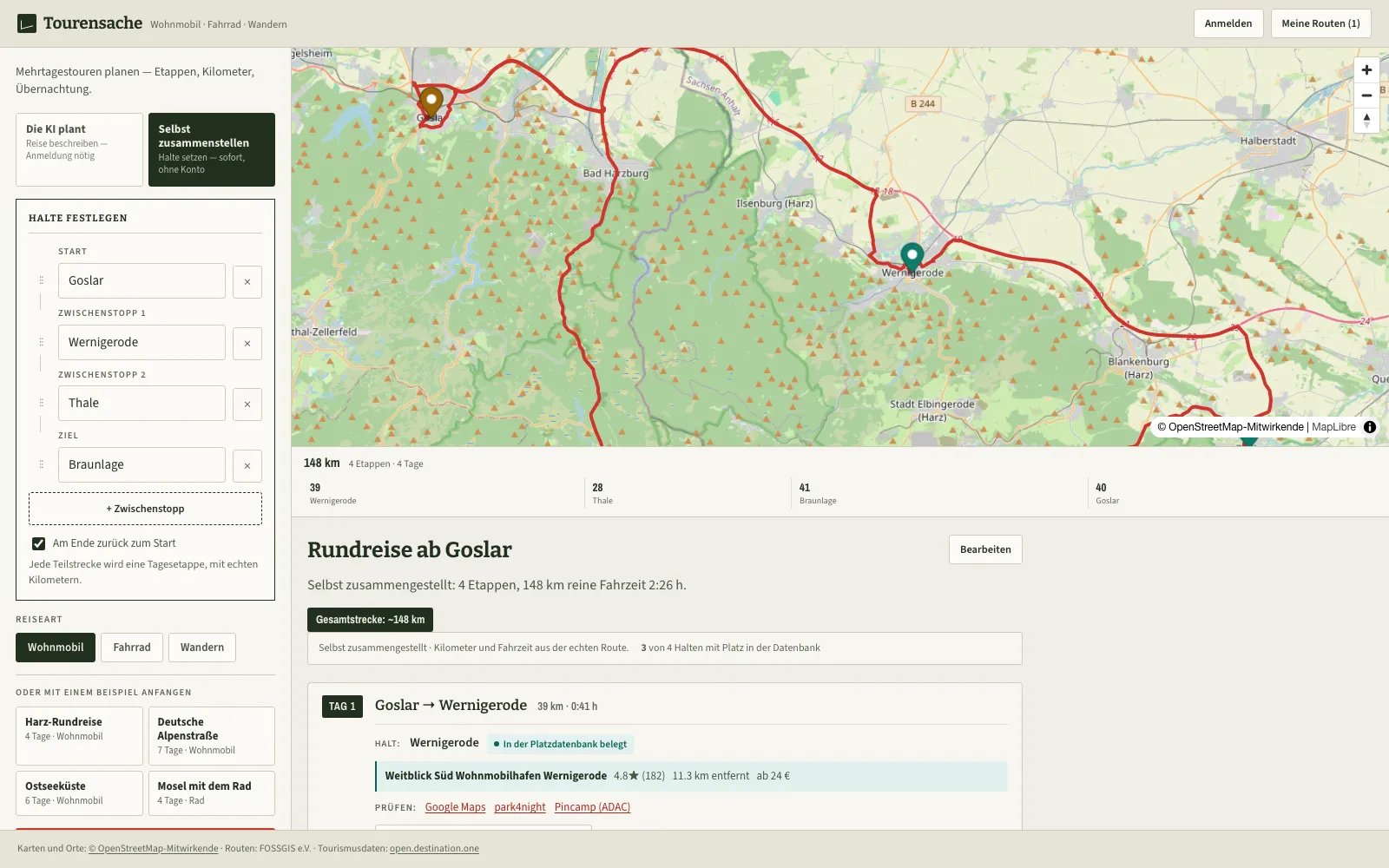Click the Tourensache logo icon
Viewport: 1389px width, 868px height.
coord(27,23)
